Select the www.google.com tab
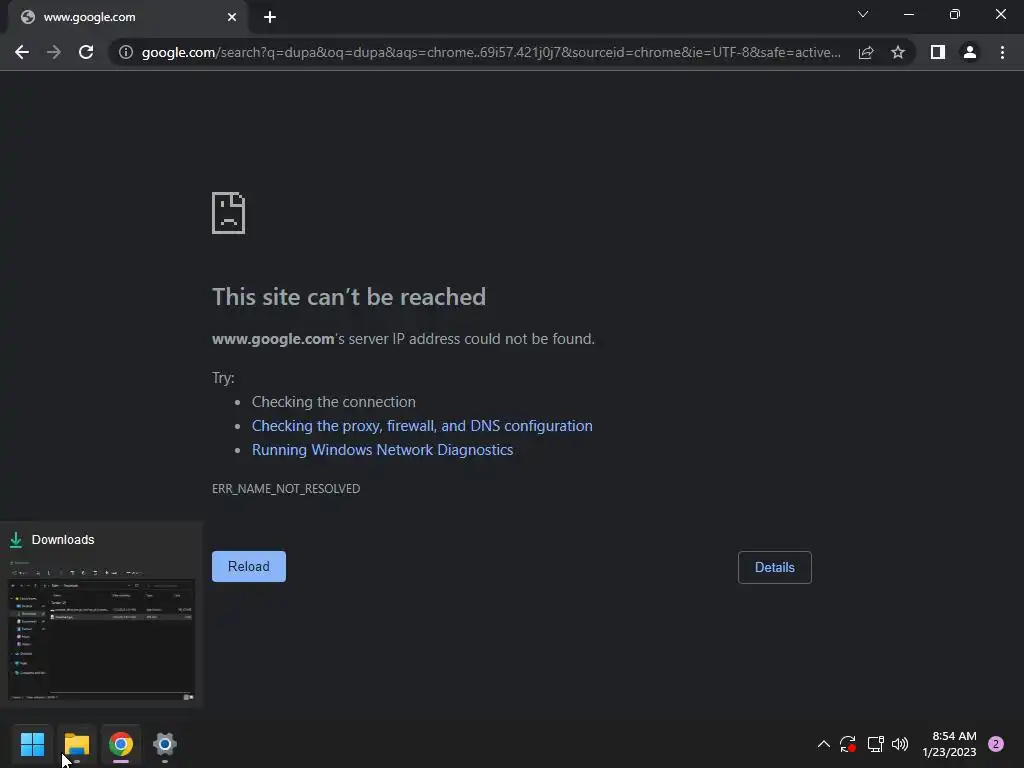 coord(127,17)
